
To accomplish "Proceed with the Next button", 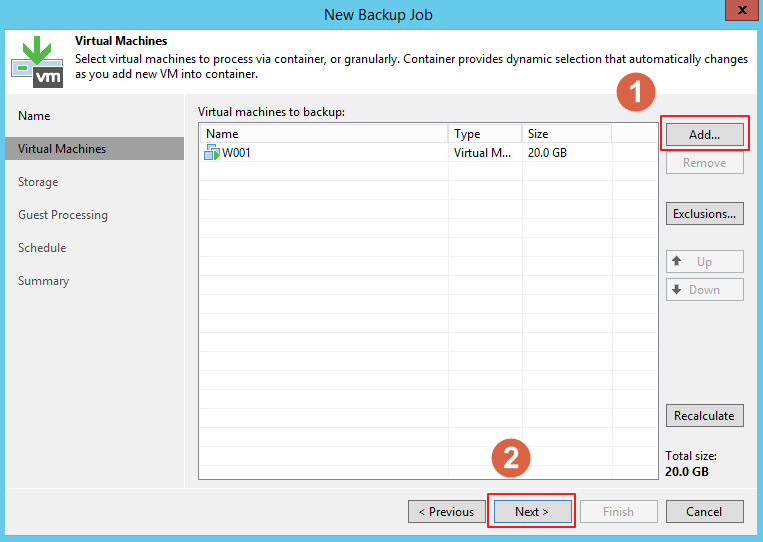I will click(x=532, y=512).
